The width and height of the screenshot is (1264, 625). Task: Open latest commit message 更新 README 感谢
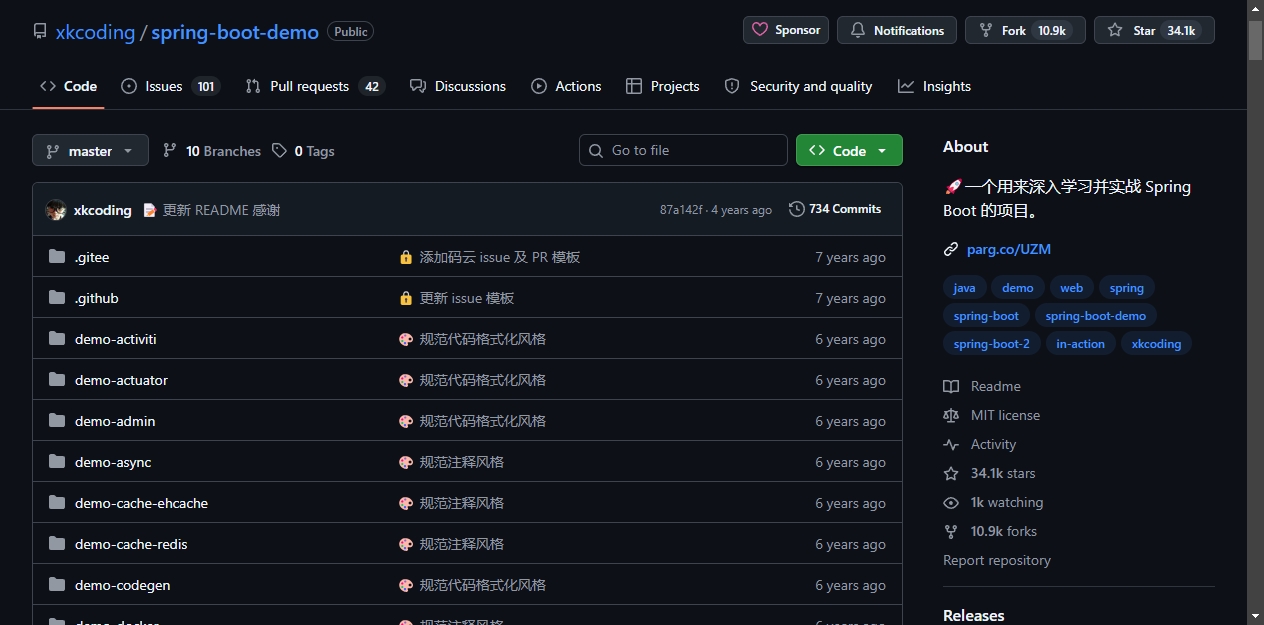pos(221,210)
